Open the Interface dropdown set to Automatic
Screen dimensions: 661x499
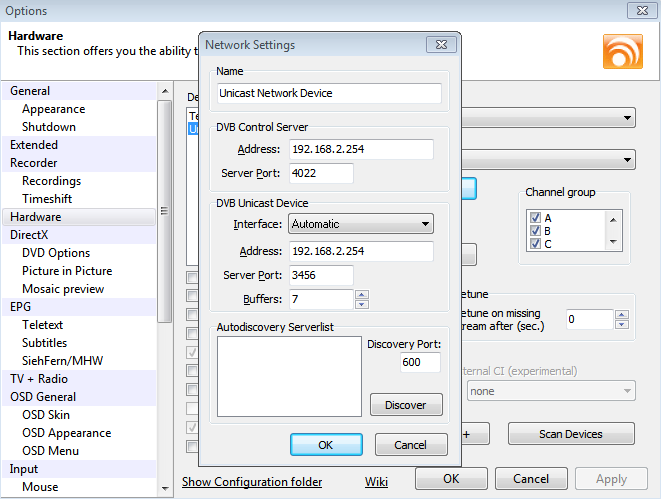tap(361, 224)
